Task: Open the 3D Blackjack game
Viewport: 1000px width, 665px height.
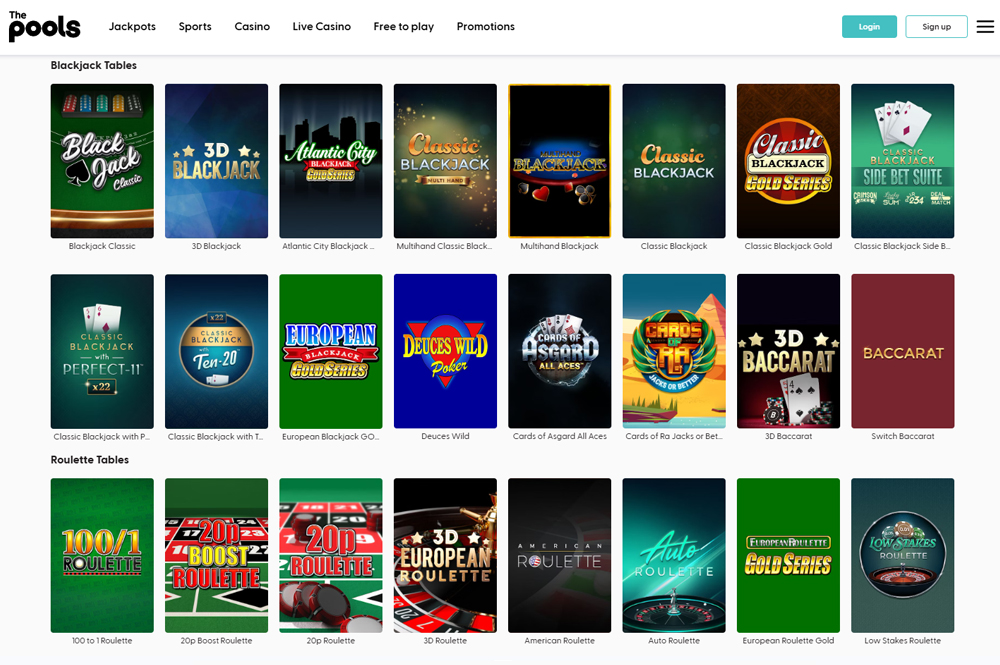Action: (x=216, y=160)
